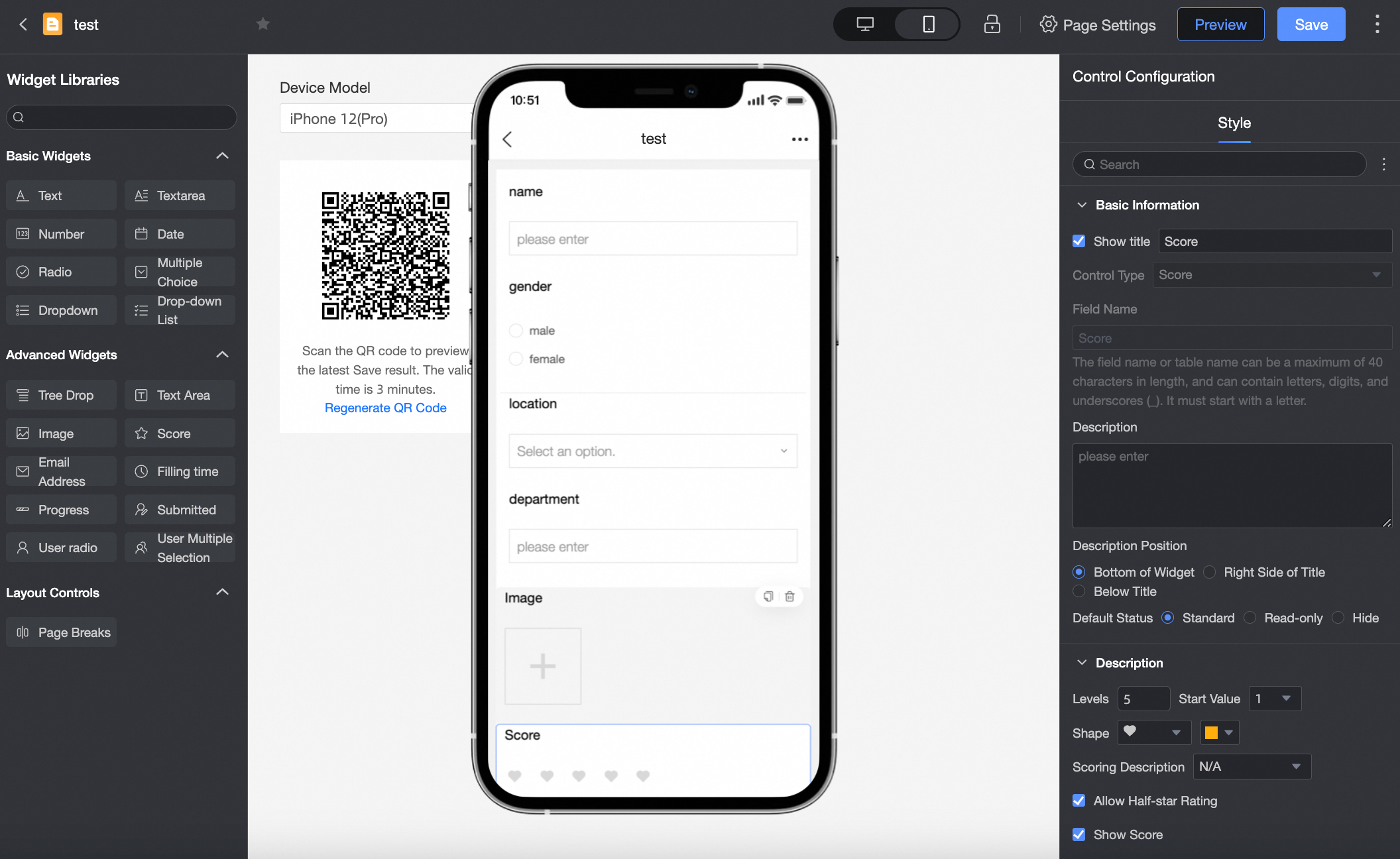1400x859 pixels.
Task: Open the Shape dropdown
Action: [1154, 732]
